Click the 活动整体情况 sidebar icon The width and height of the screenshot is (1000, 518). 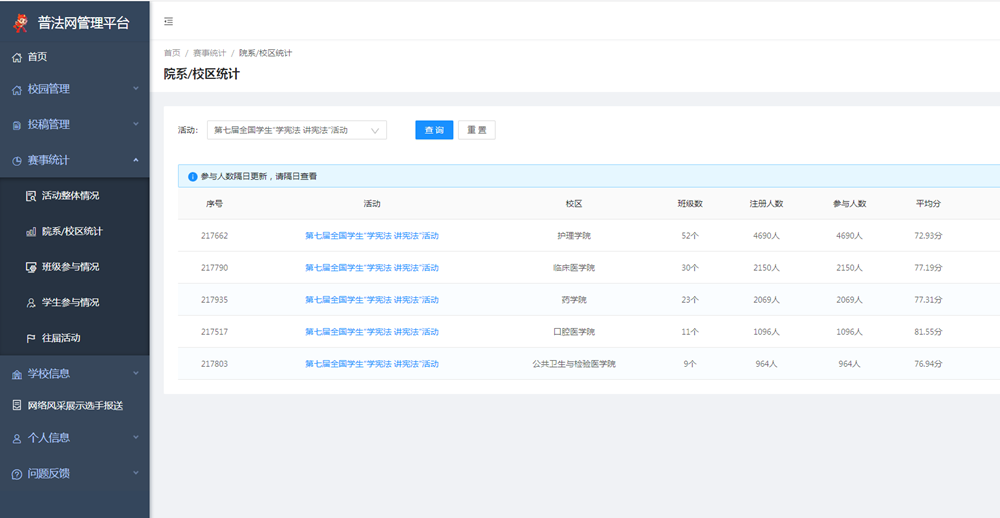[31, 196]
